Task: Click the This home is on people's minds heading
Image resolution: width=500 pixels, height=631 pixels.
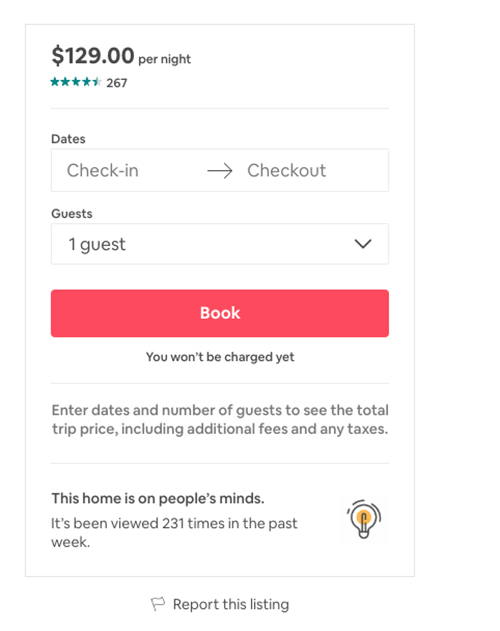Action: pos(158,498)
